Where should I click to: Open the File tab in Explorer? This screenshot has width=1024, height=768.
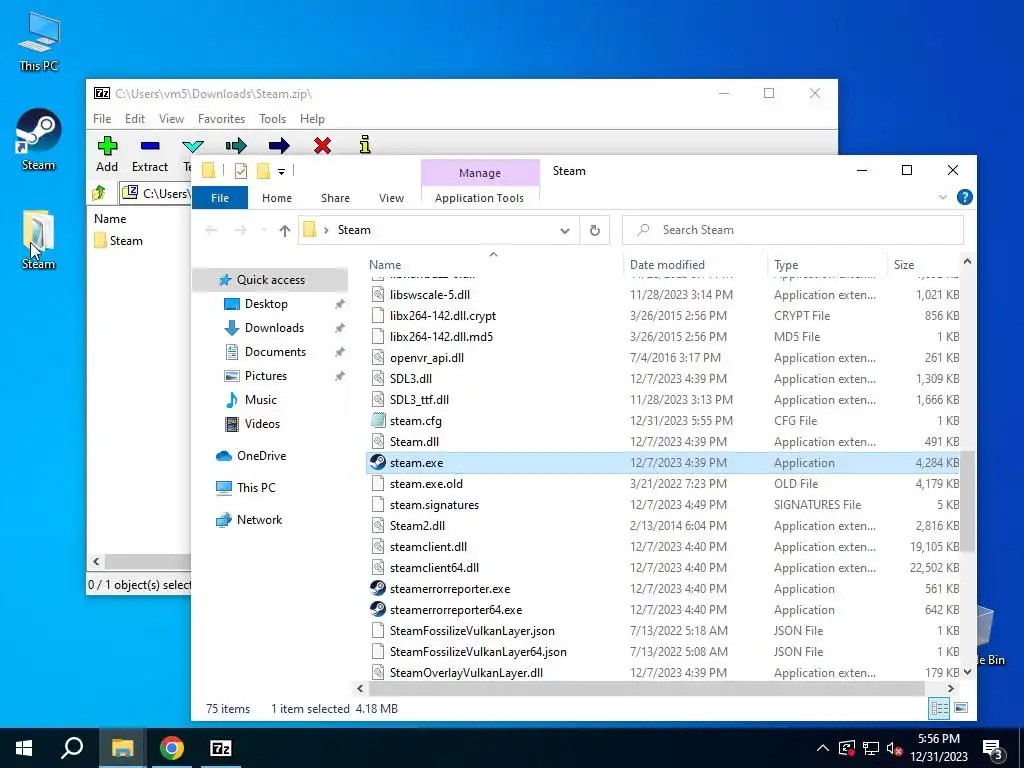(220, 198)
